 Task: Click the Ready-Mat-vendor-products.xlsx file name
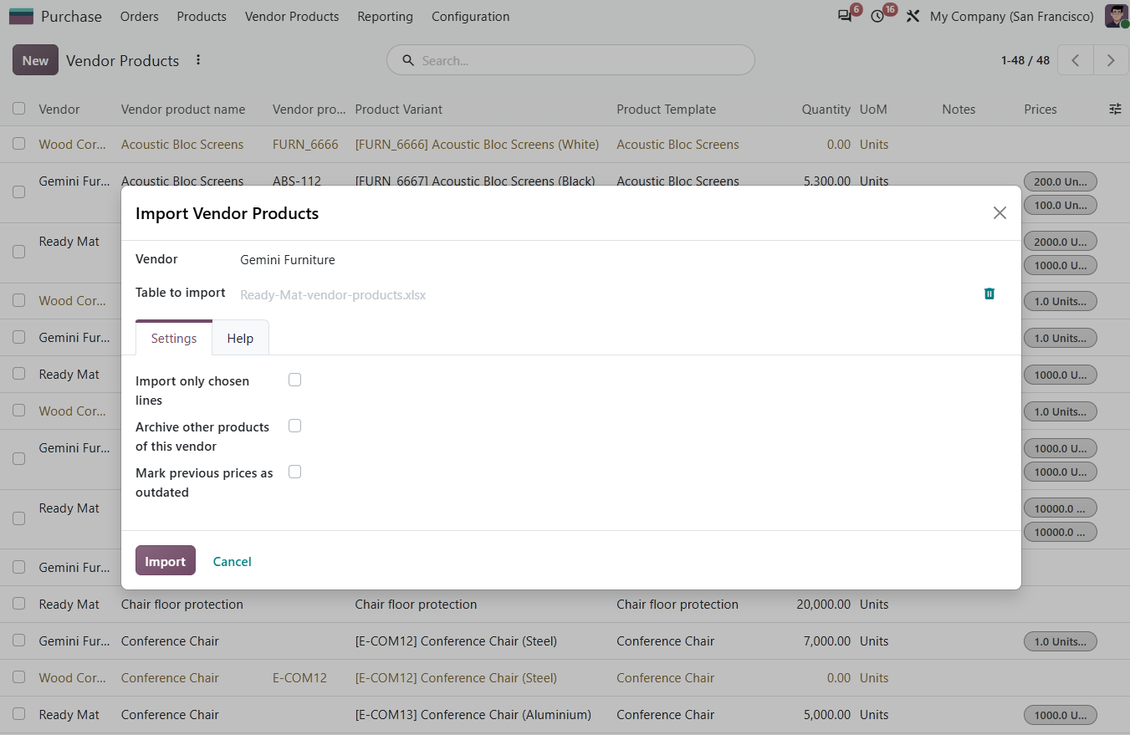(x=332, y=295)
